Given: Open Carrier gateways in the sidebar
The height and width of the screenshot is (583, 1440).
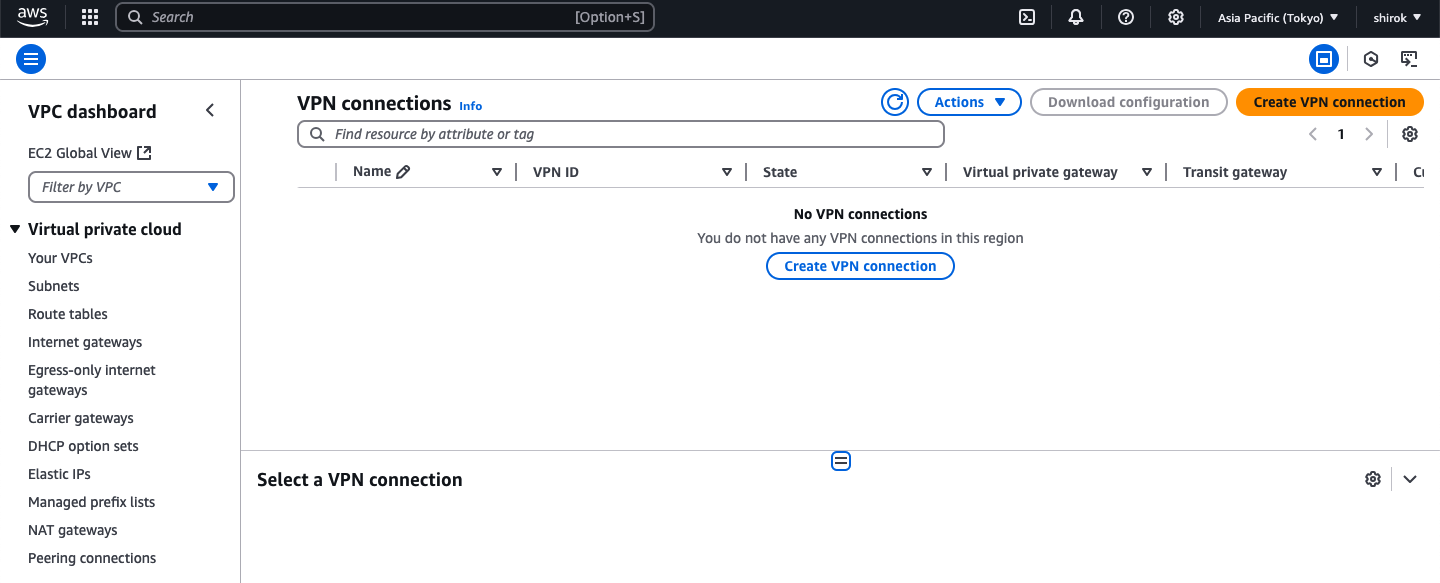Looking at the screenshot, I should (x=81, y=418).
